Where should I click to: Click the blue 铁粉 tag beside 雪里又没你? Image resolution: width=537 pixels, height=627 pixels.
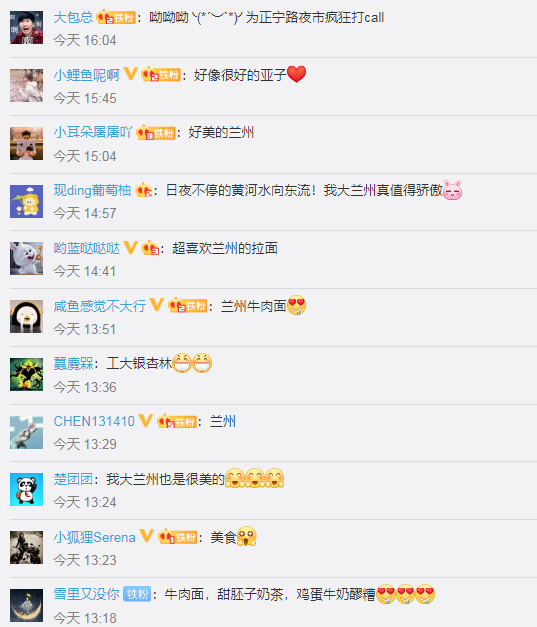click(137, 594)
